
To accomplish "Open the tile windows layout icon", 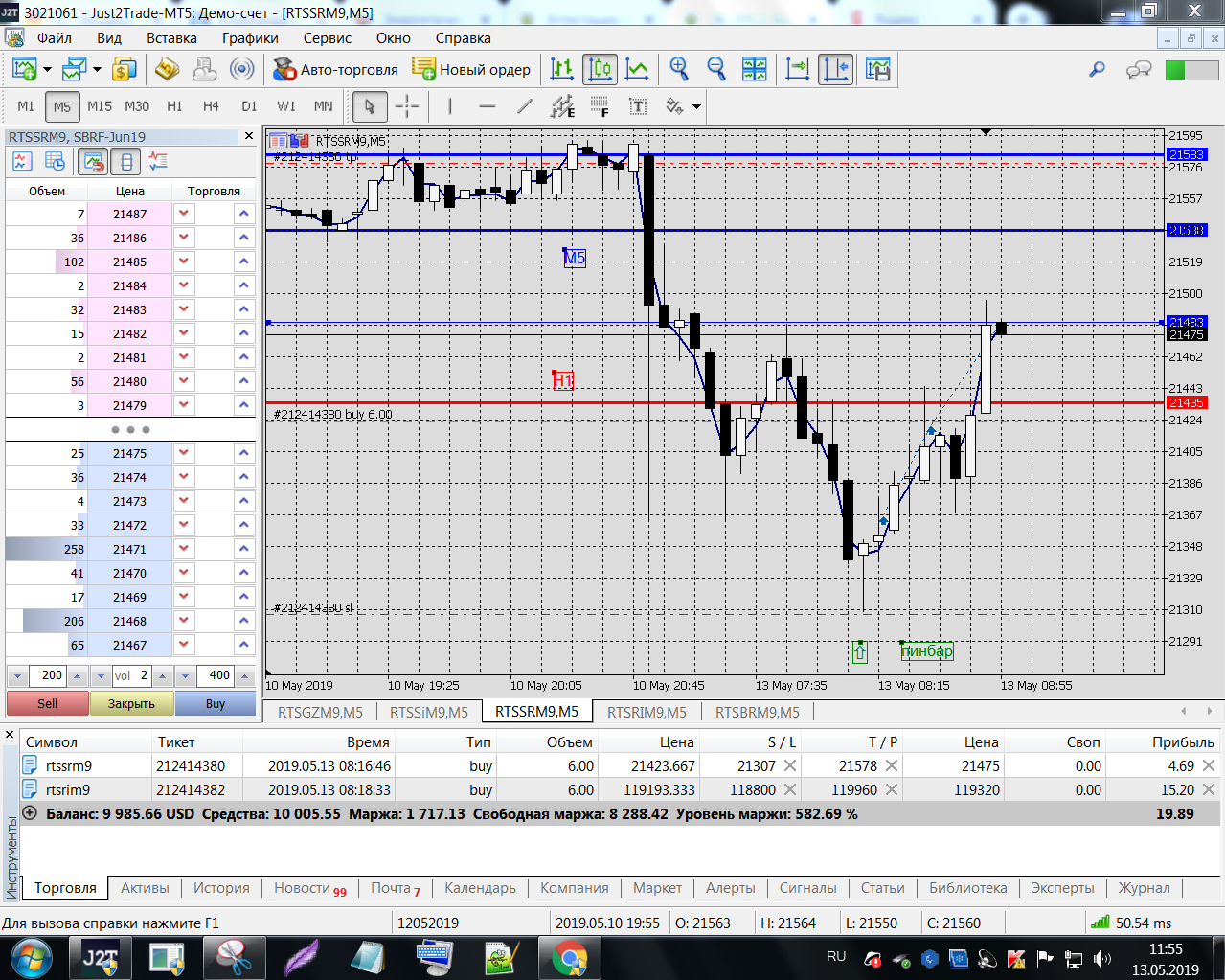I will (x=755, y=69).
